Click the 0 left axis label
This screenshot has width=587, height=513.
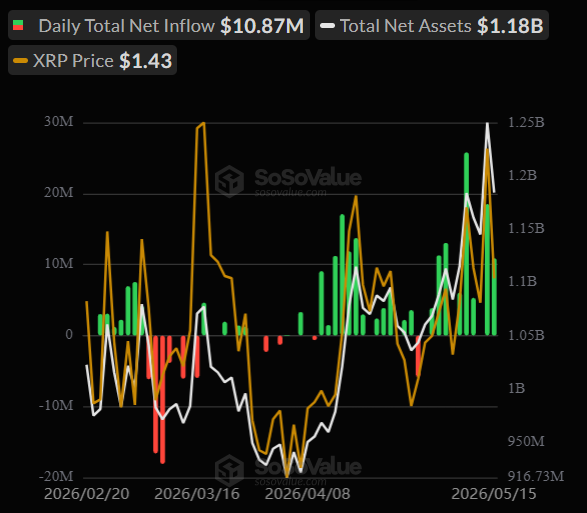(x=69, y=334)
